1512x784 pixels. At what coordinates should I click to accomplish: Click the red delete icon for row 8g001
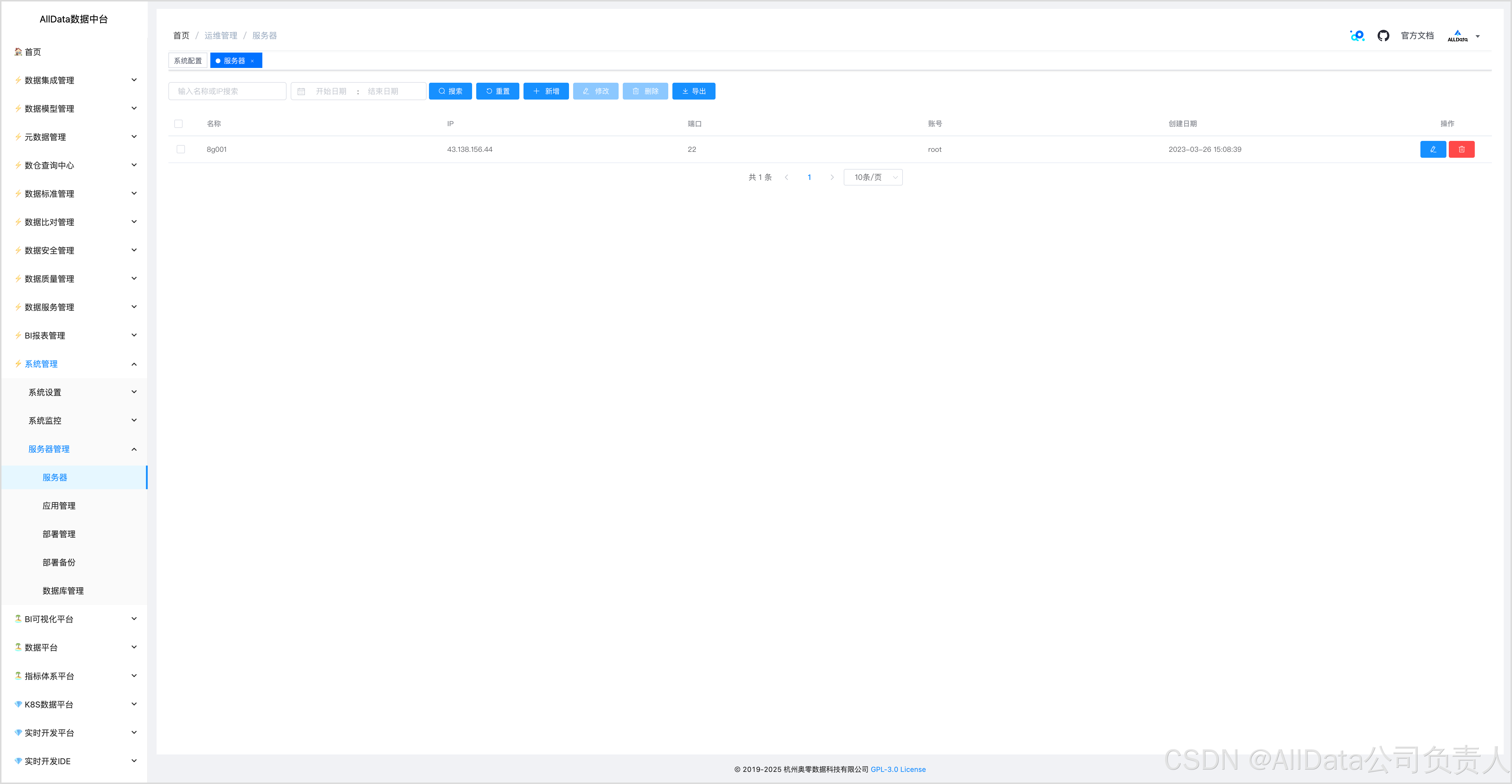[x=1461, y=150]
